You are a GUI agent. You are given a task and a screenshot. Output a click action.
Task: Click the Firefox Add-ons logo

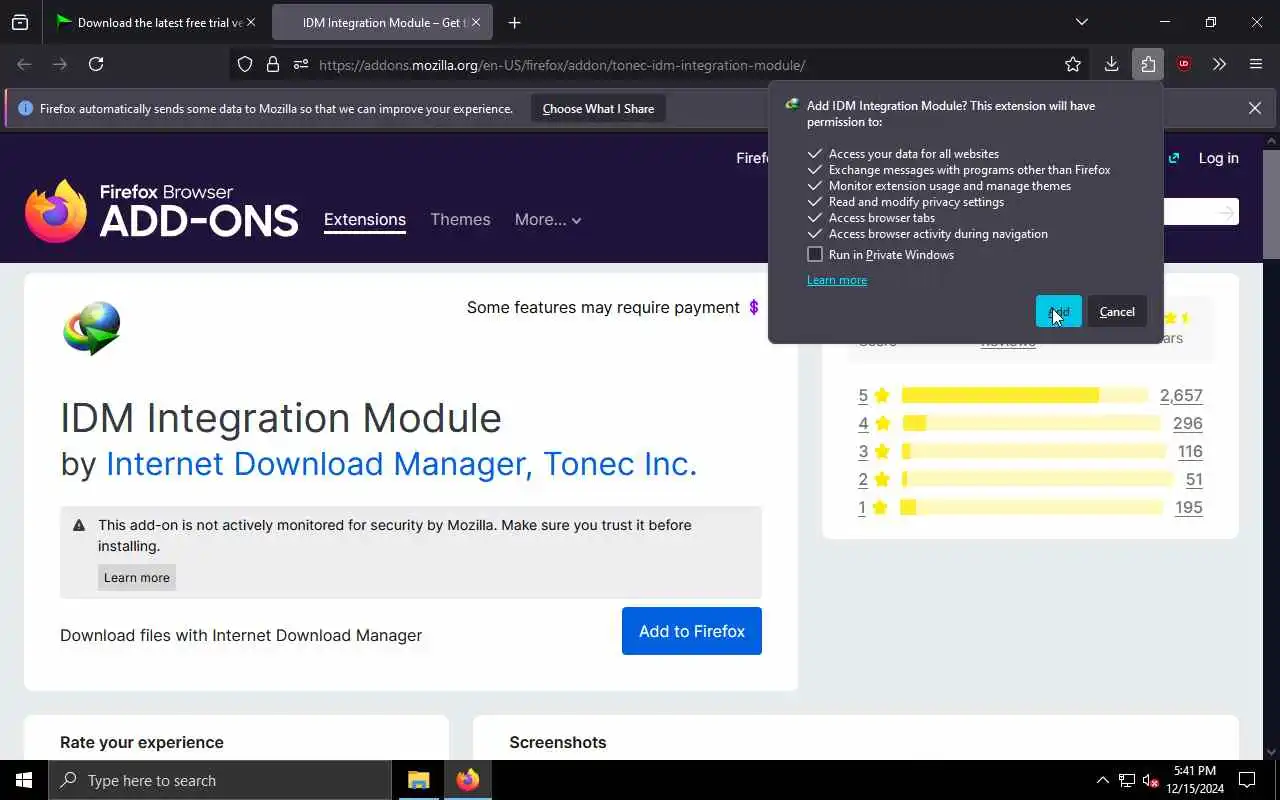click(162, 211)
